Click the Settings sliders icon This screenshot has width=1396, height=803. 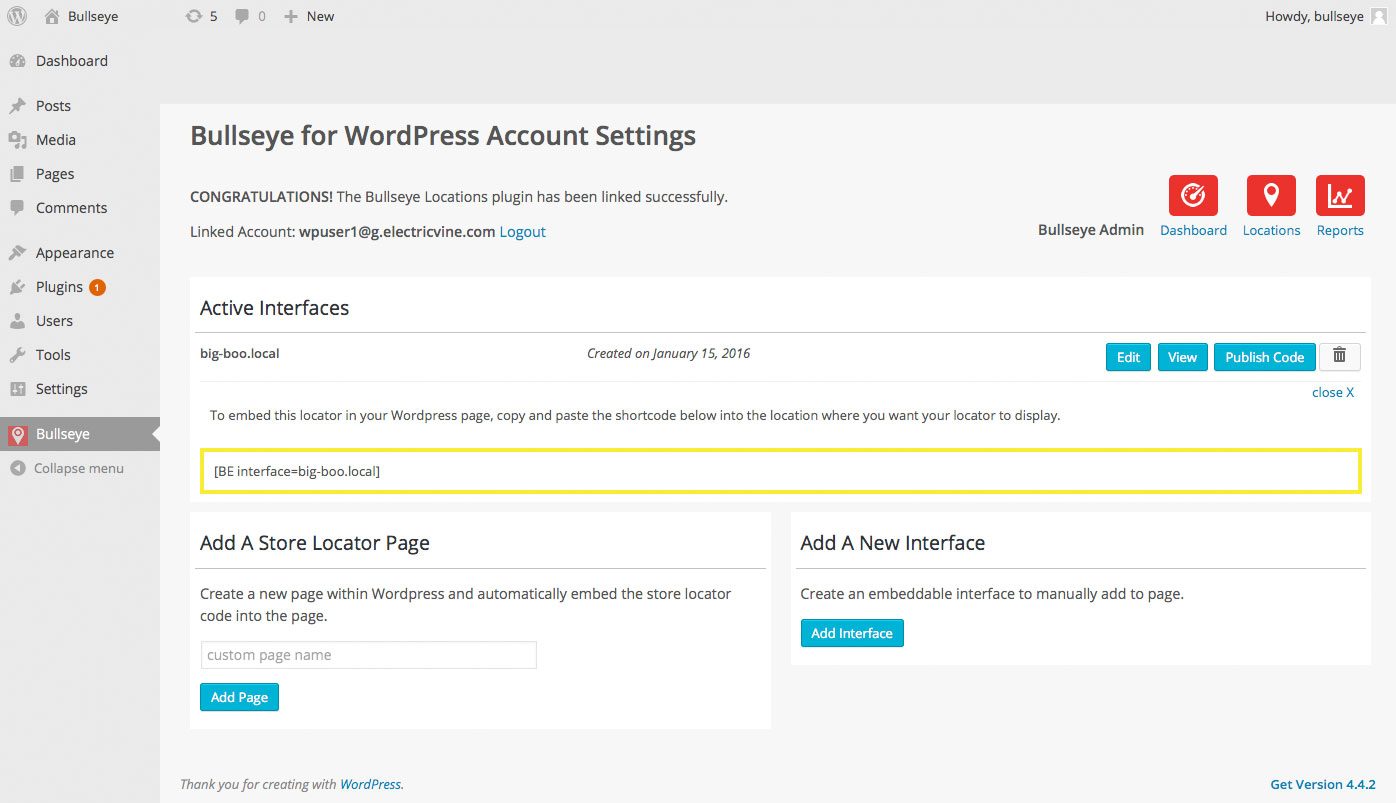click(x=17, y=389)
